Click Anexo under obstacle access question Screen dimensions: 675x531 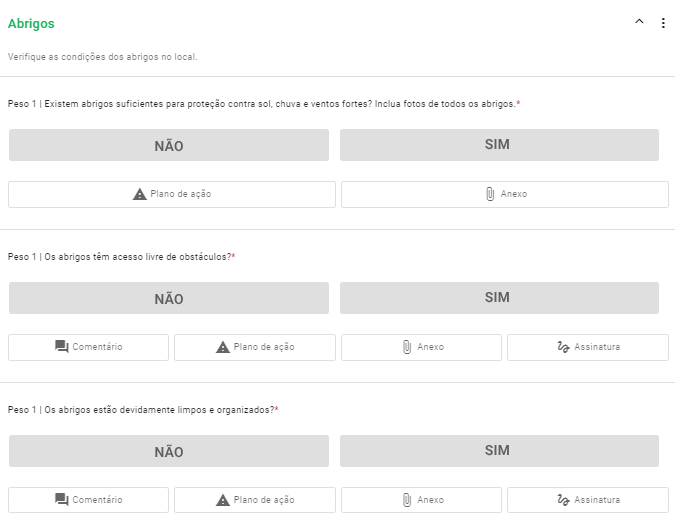click(421, 347)
